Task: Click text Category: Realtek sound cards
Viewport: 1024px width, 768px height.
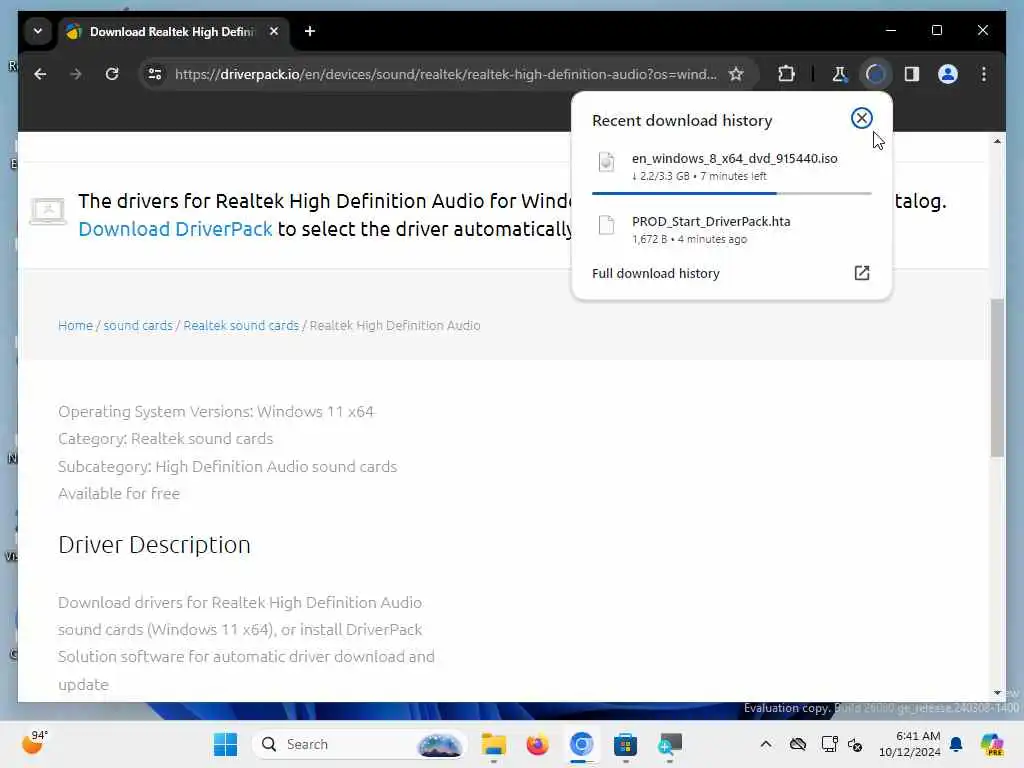Action: pos(165,439)
